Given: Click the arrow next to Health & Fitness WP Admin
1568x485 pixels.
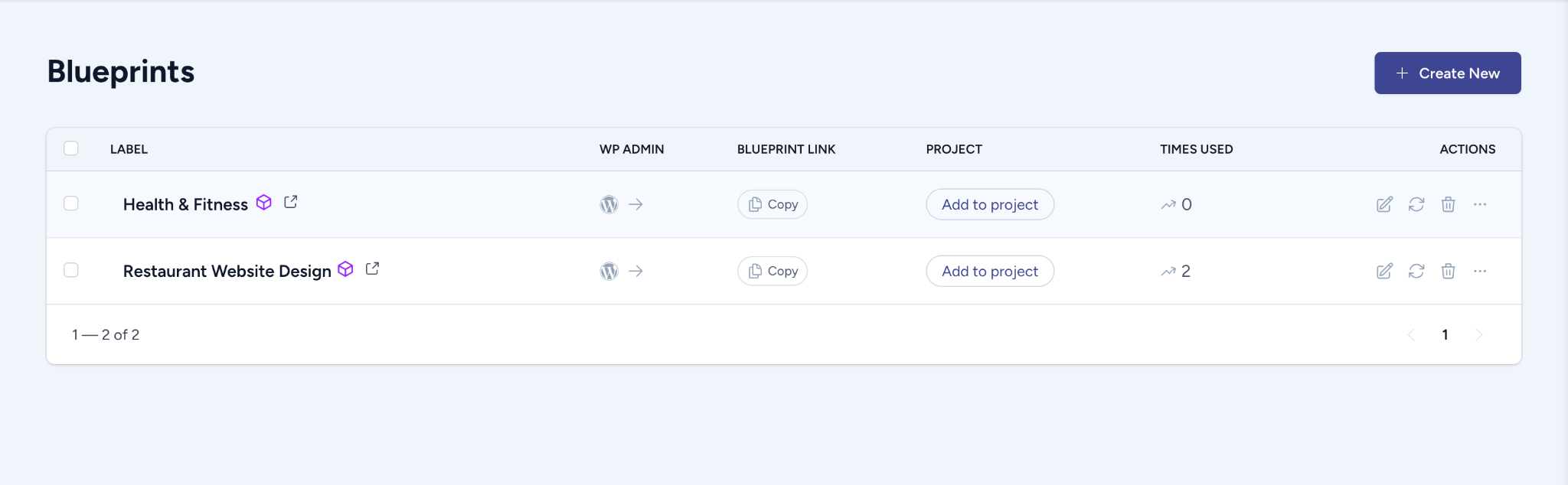Looking at the screenshot, I should point(635,204).
